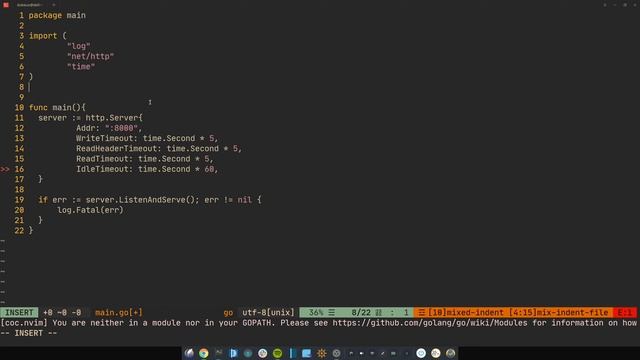Viewport: 640px width, 360px height.
Task: Click the utf-8[unix] encoding segment
Action: click(268, 313)
